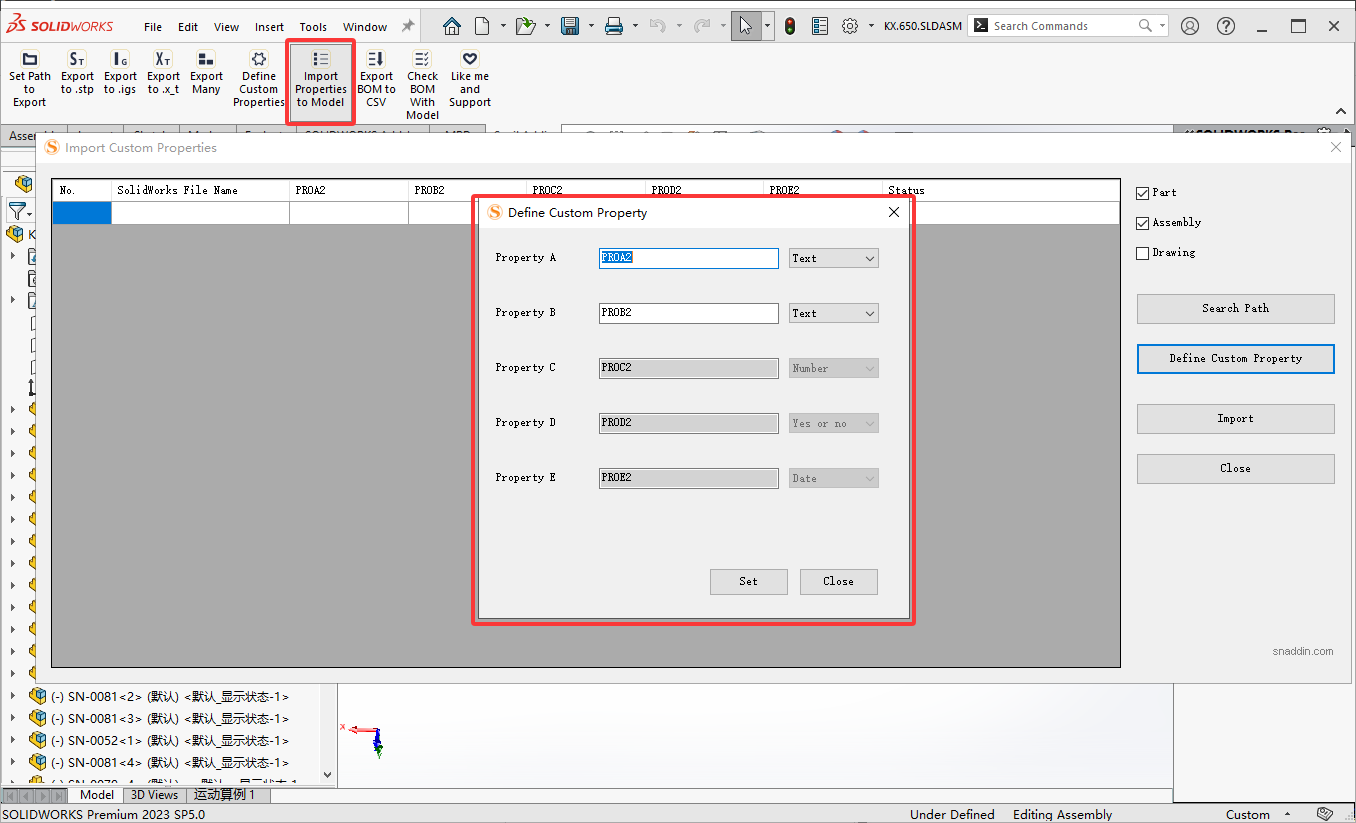The image size is (1356, 823).
Task: Open the File menu
Action: [x=153, y=27]
